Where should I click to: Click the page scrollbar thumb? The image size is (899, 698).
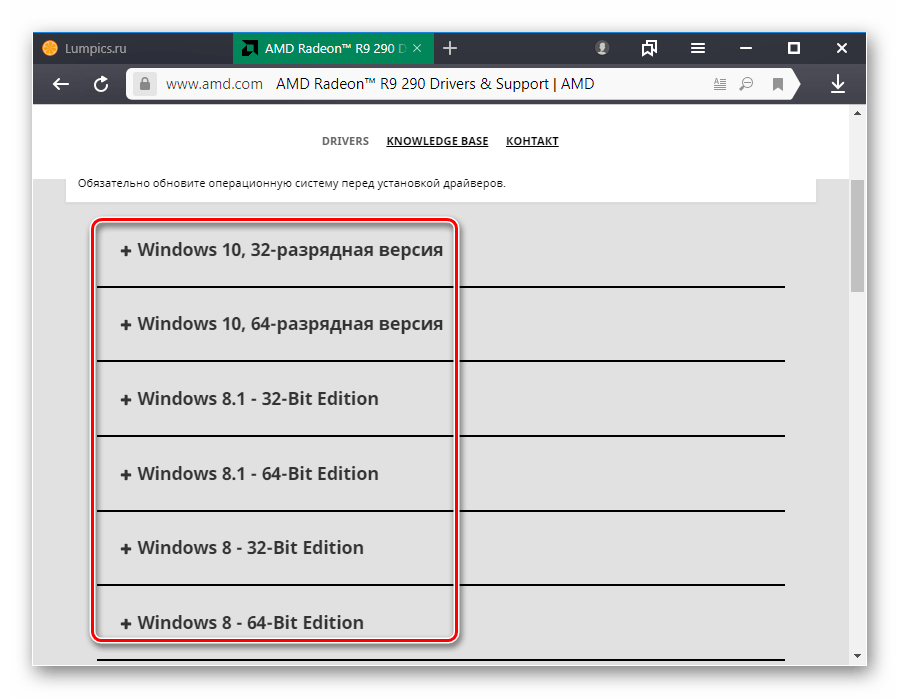(x=857, y=236)
